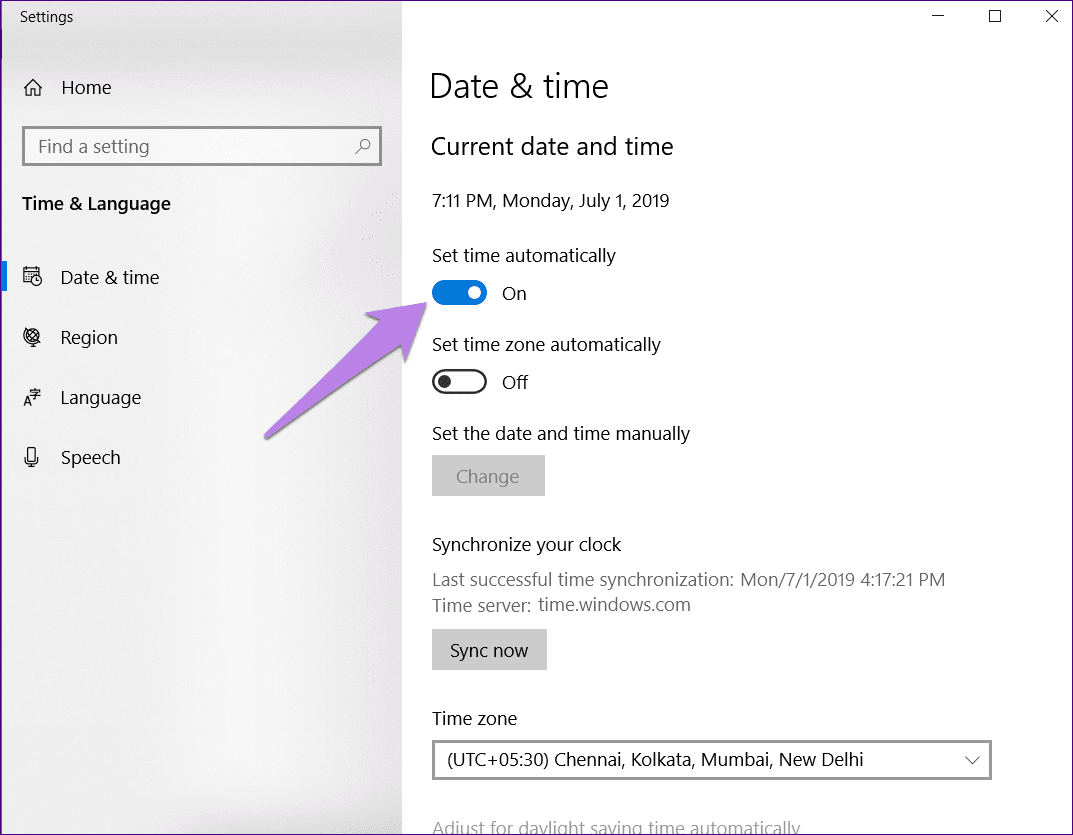This screenshot has height=835, width=1073.
Task: Open the Speech settings page
Action: [x=90, y=458]
